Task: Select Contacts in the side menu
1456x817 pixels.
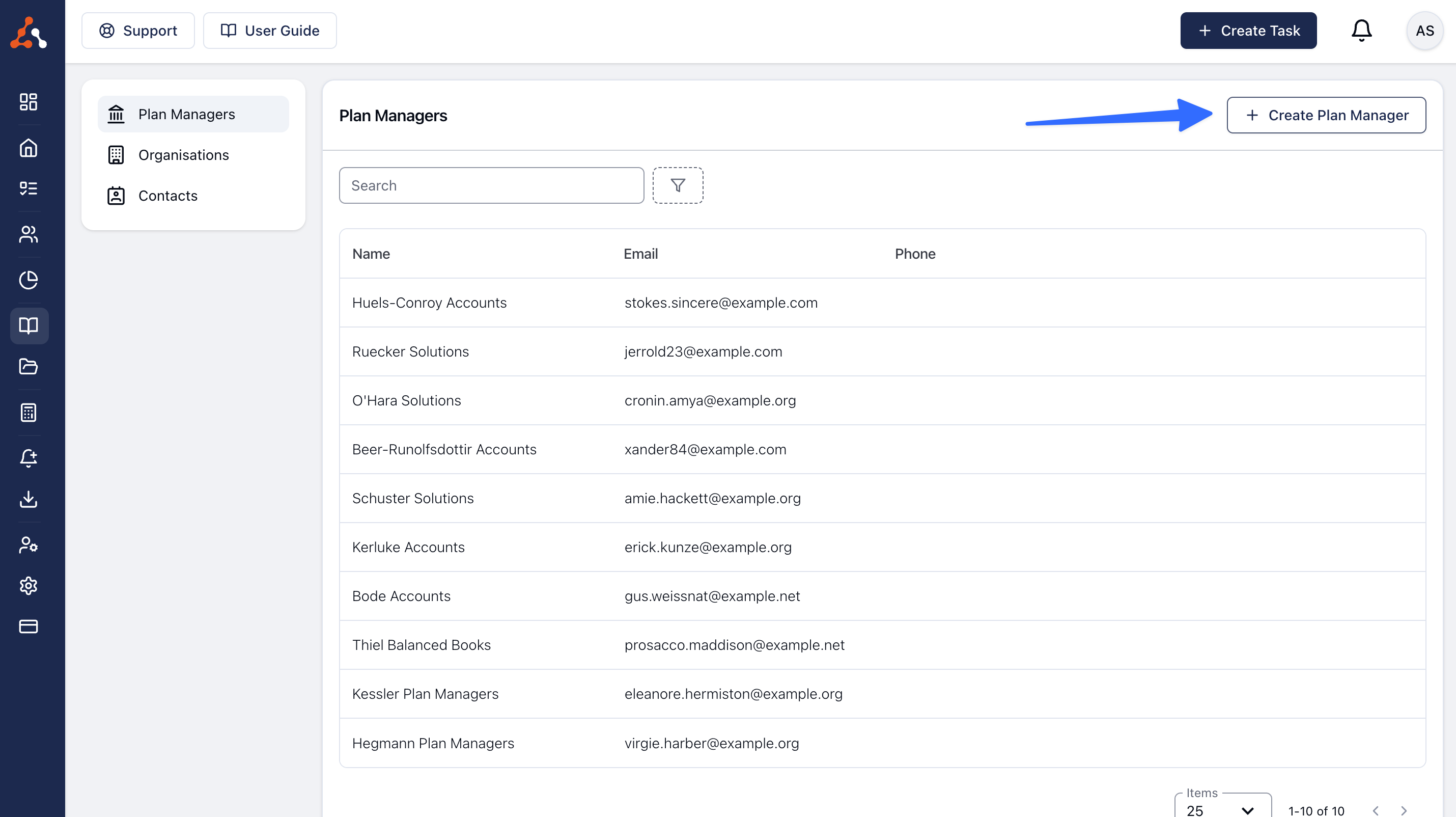Action: [x=168, y=196]
